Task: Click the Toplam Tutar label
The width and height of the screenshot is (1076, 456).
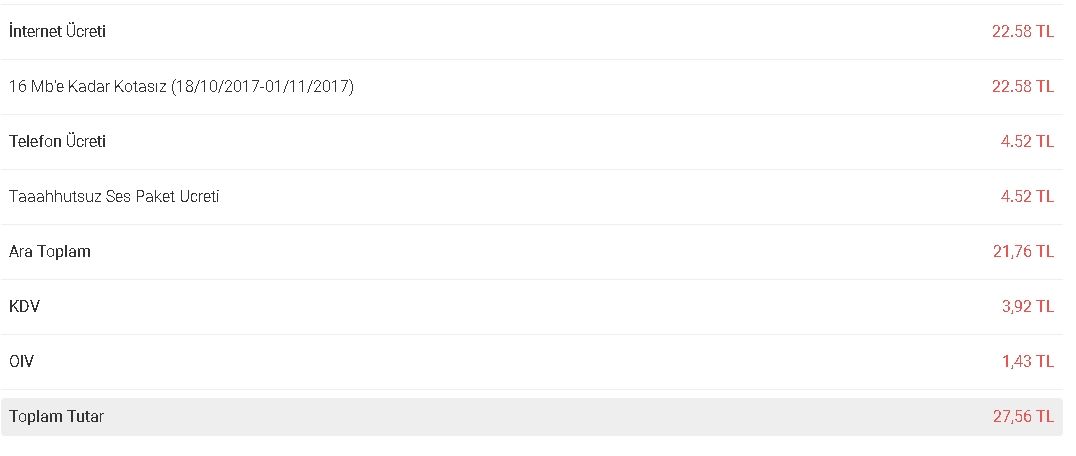Action: click(56, 417)
